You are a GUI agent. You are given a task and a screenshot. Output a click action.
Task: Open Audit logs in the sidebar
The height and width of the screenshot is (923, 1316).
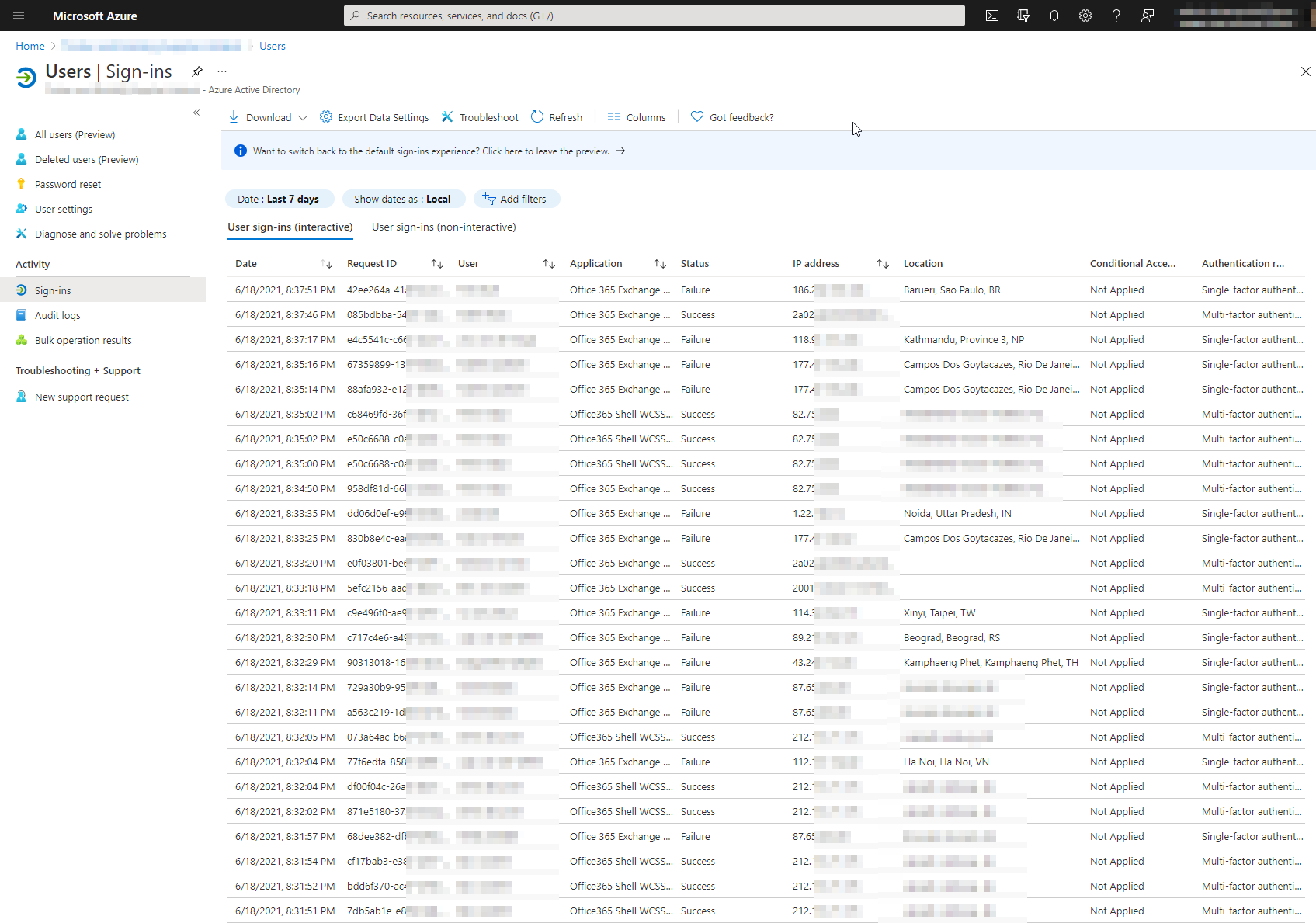[x=57, y=315]
